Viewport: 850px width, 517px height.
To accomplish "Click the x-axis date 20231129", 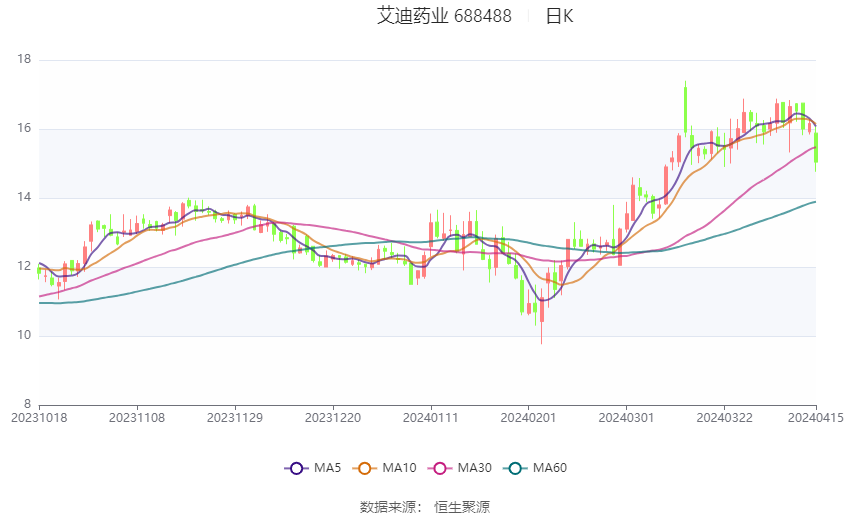I will pos(235,418).
